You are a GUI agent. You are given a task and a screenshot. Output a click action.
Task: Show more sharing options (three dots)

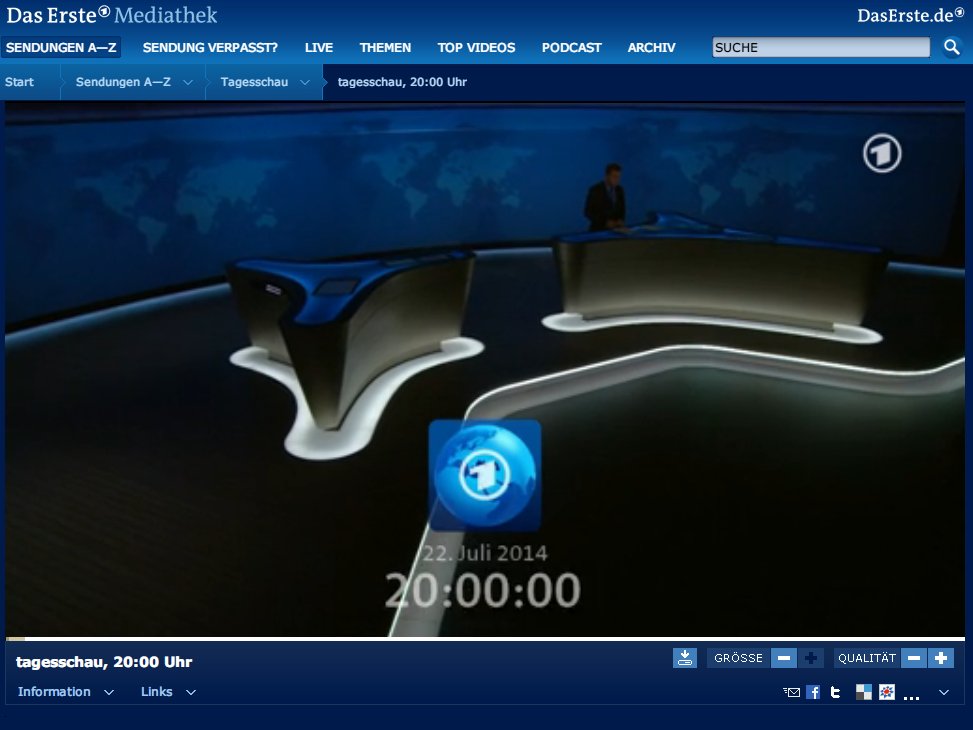point(911,698)
